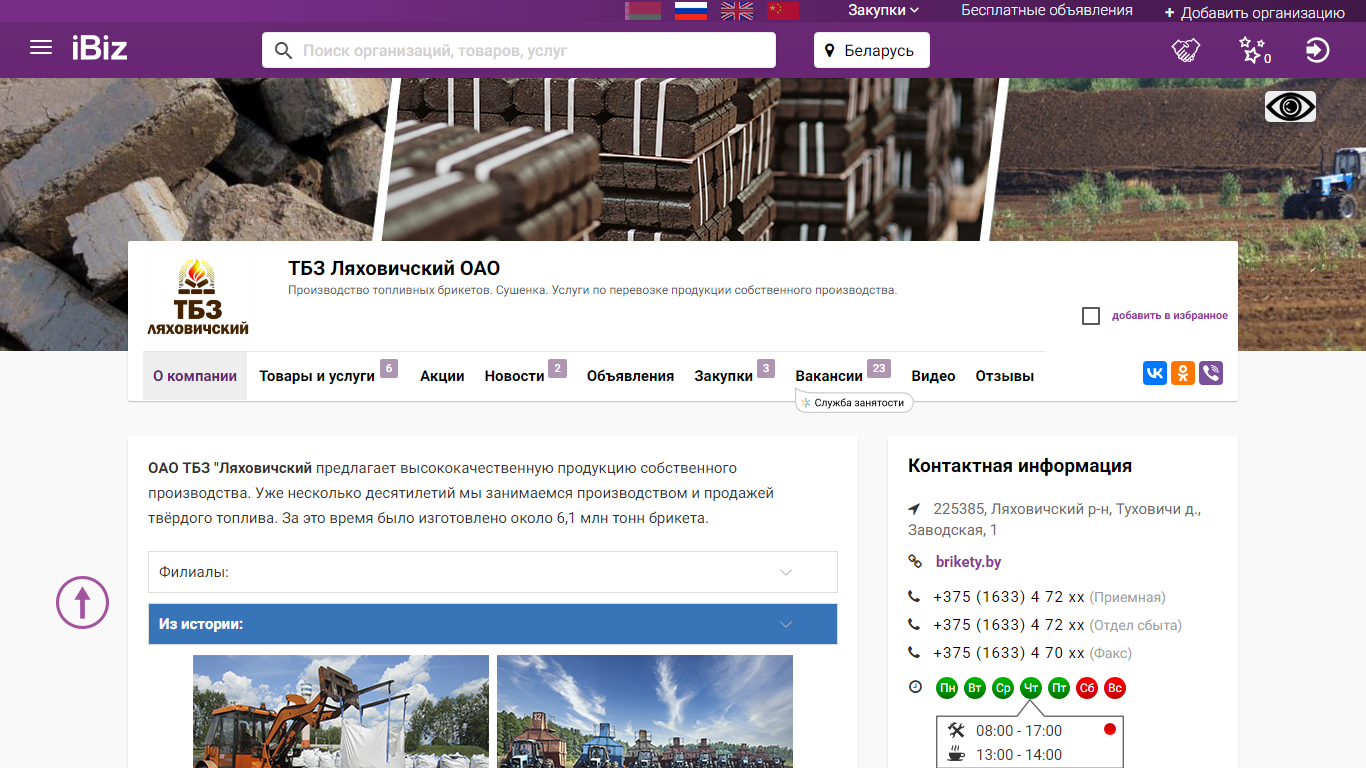Open the Акции tab

click(442, 376)
